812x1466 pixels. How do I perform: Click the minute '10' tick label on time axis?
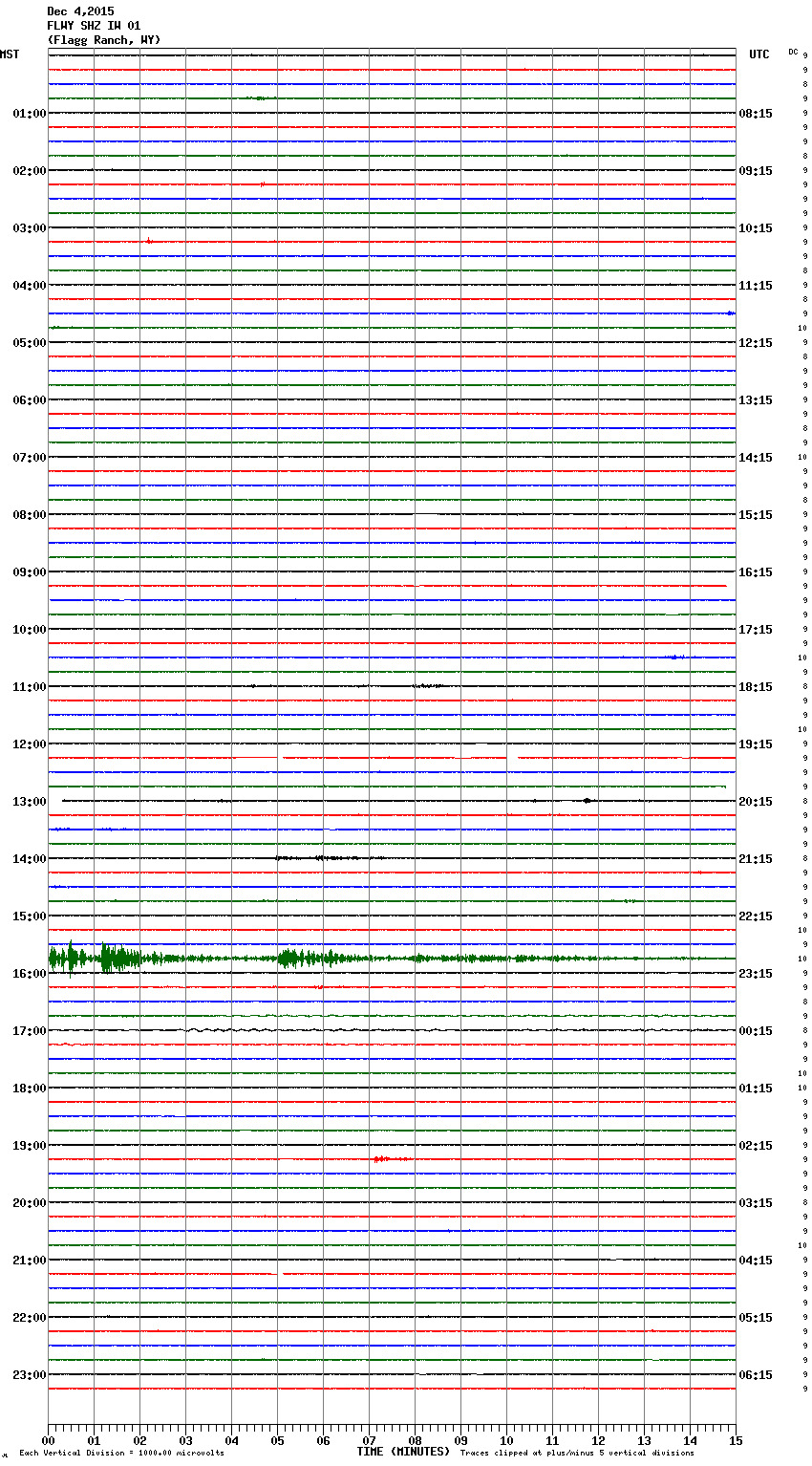click(x=506, y=1440)
